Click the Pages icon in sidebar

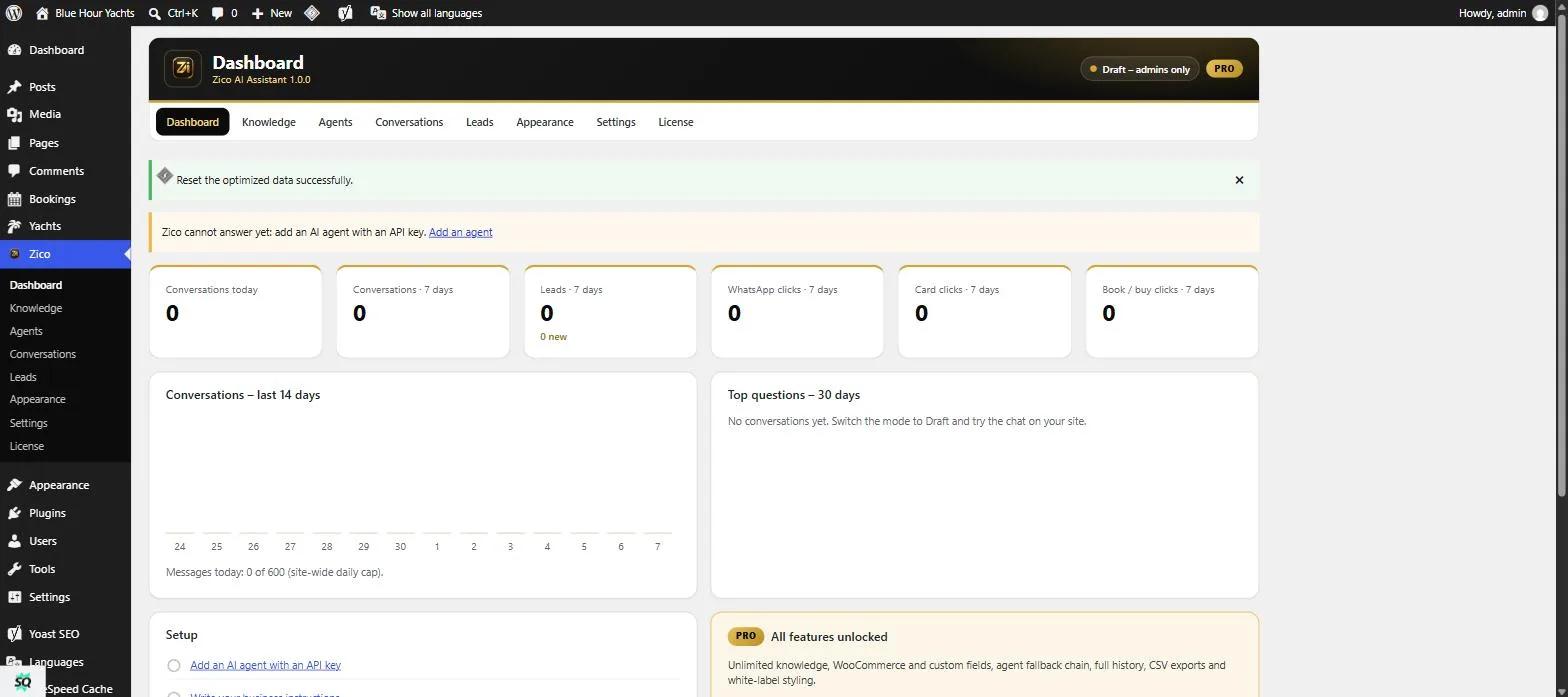click(14, 143)
